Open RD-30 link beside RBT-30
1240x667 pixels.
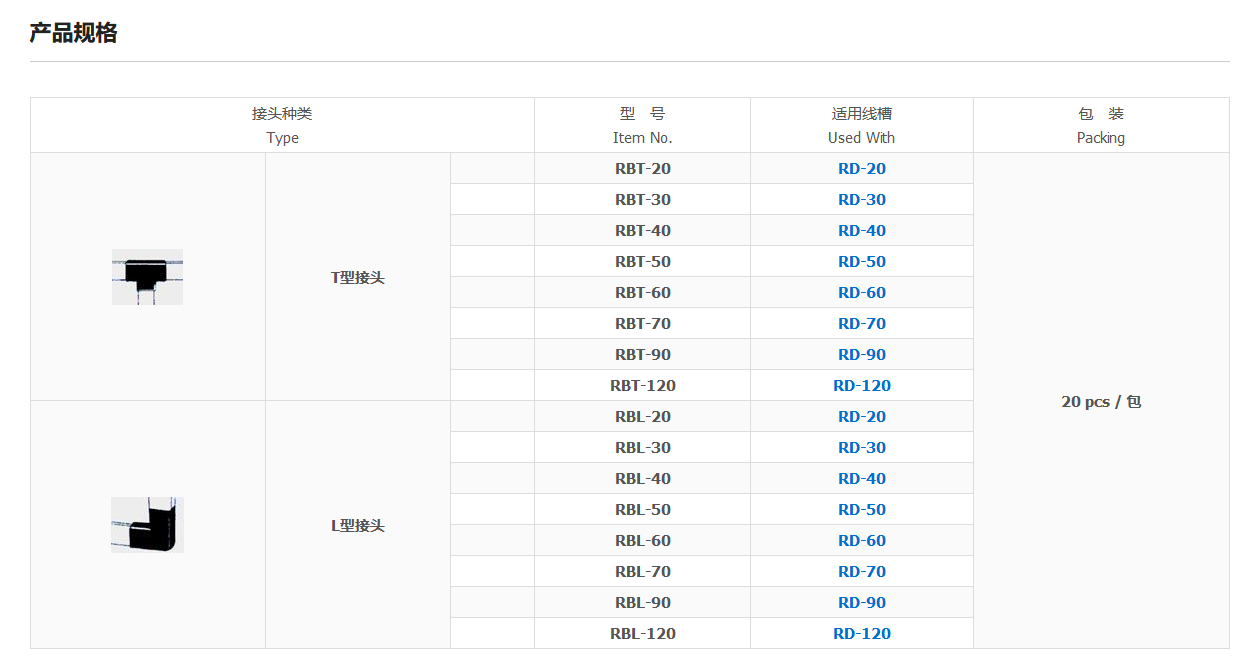pos(862,200)
